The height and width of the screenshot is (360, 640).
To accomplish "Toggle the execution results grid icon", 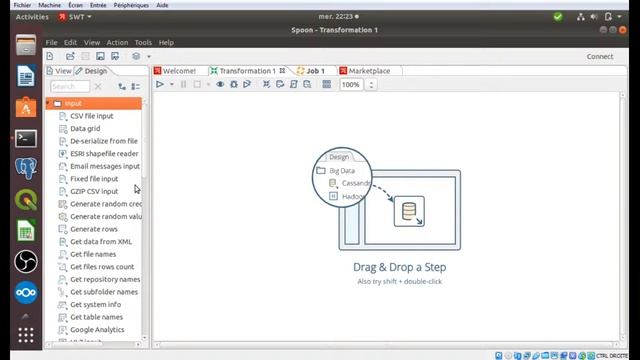I will point(327,84).
